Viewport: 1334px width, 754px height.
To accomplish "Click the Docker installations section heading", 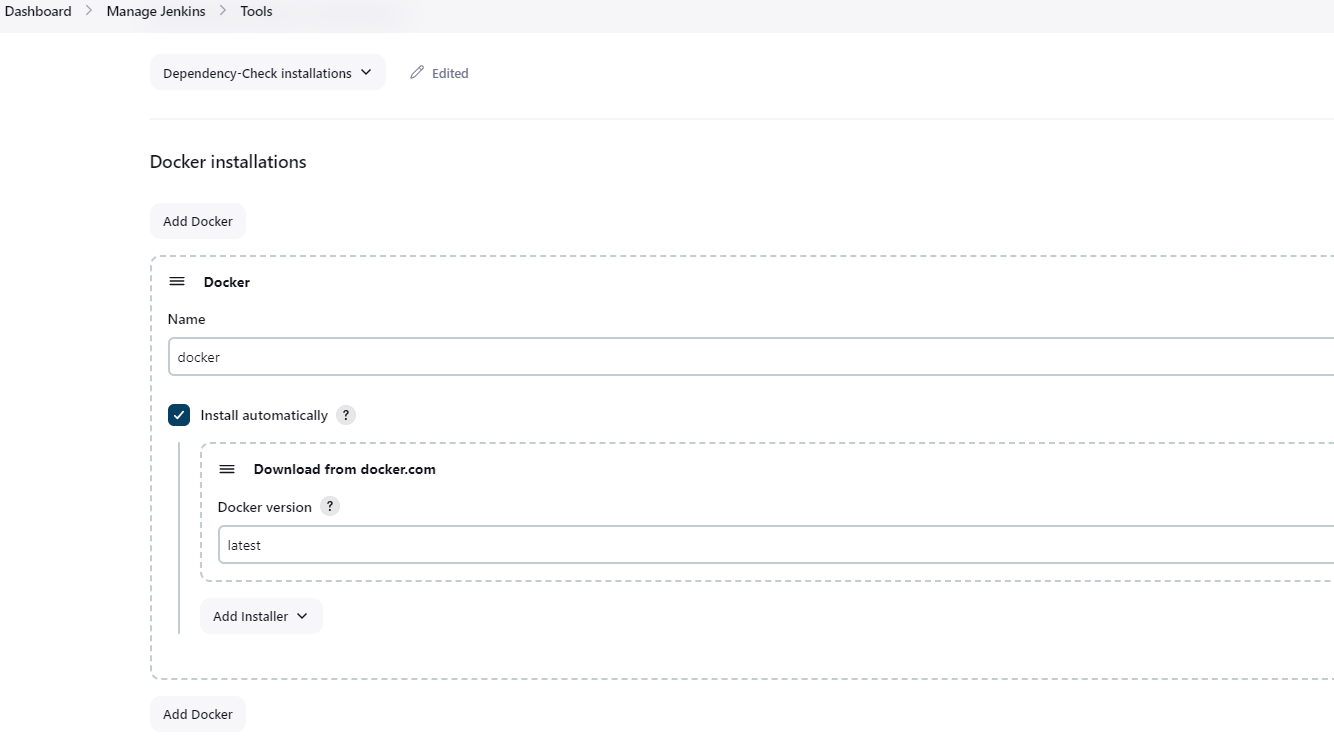I will 228,162.
